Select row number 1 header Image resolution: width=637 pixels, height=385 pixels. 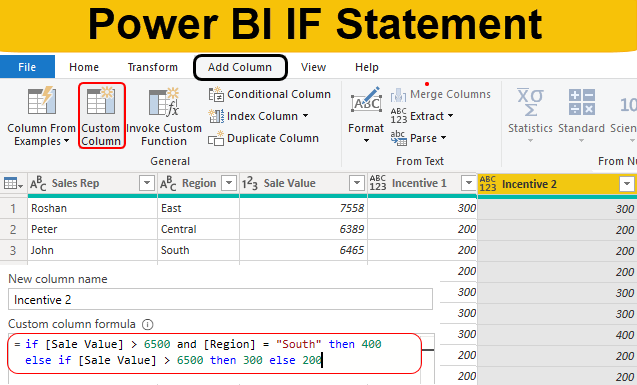point(13,208)
